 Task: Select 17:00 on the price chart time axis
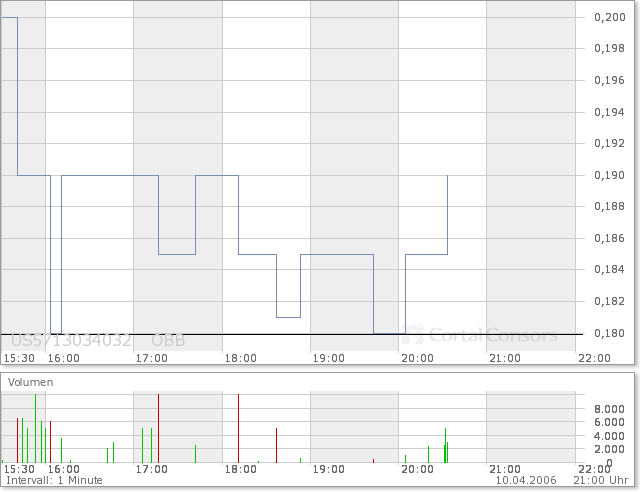152,358
